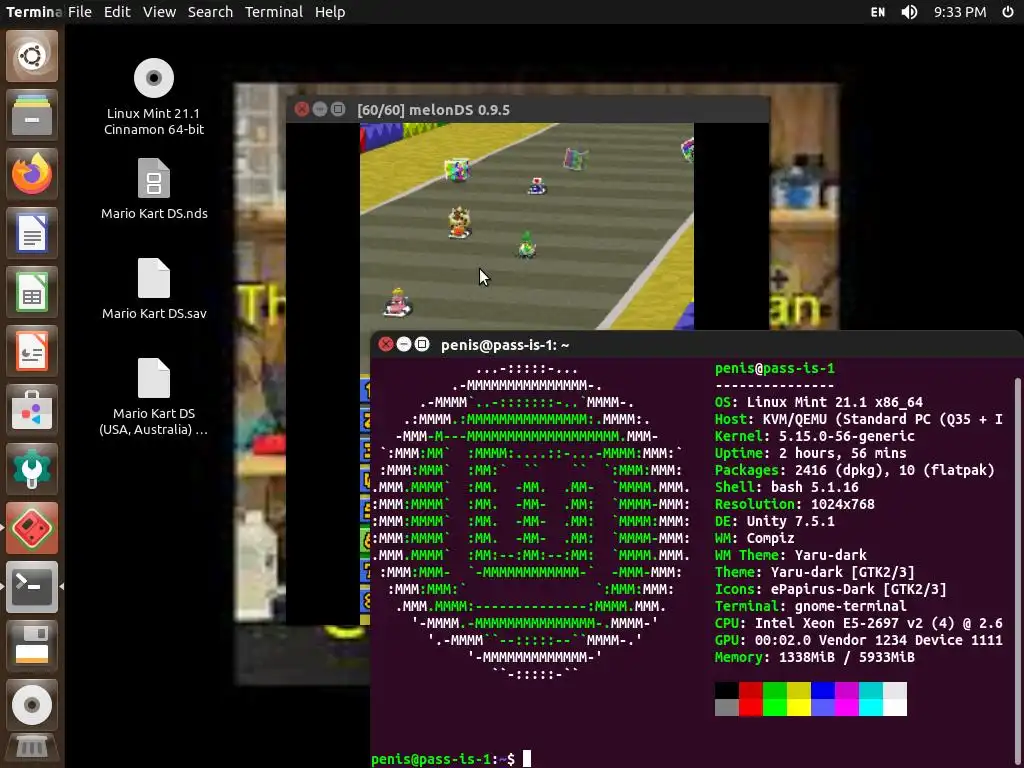Image resolution: width=1024 pixels, height=768 pixels.
Task: Open LibreOffice Writer in the dock
Action: pyautogui.click(x=32, y=233)
